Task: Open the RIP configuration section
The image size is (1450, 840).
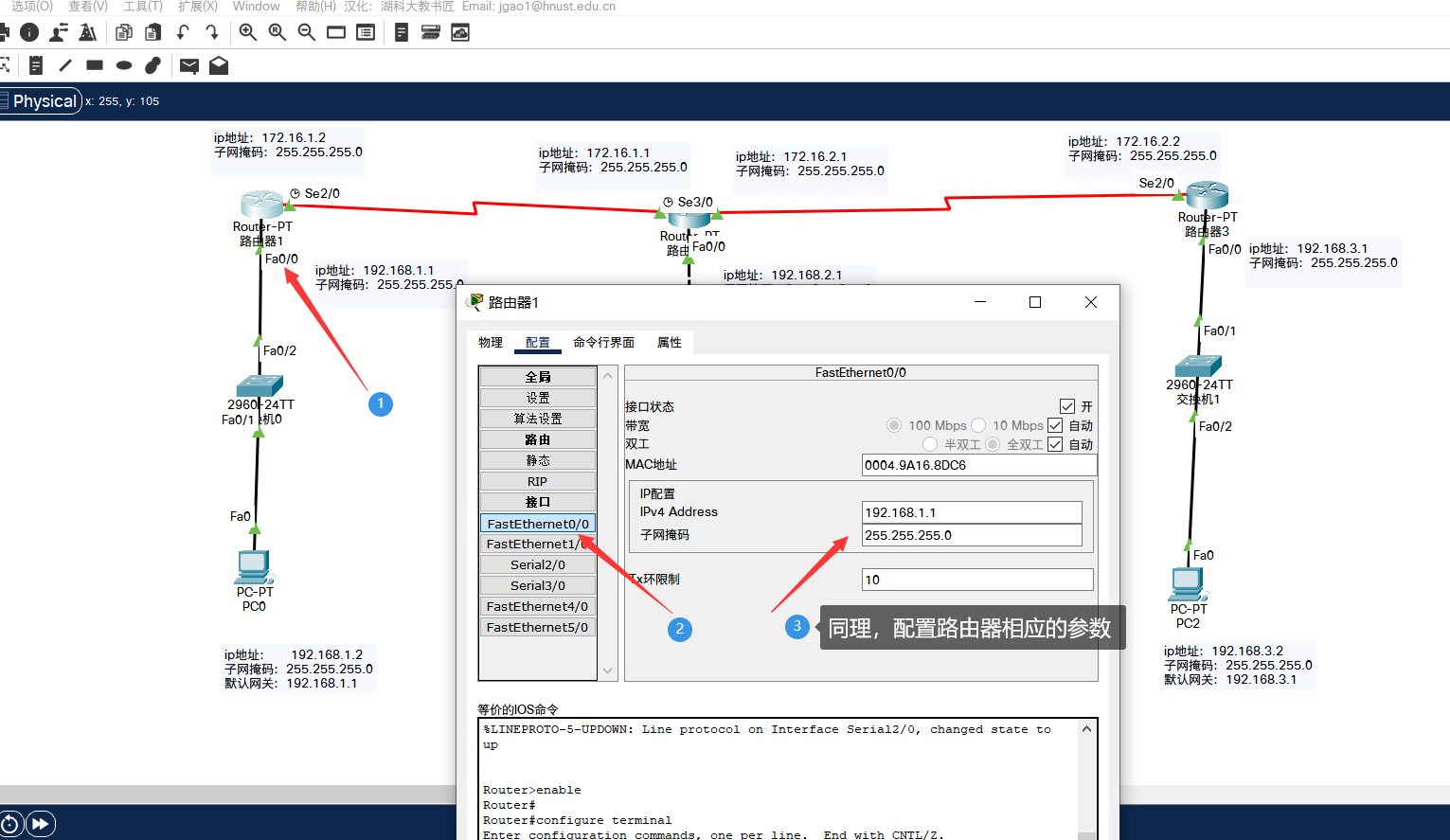Action: (x=537, y=480)
